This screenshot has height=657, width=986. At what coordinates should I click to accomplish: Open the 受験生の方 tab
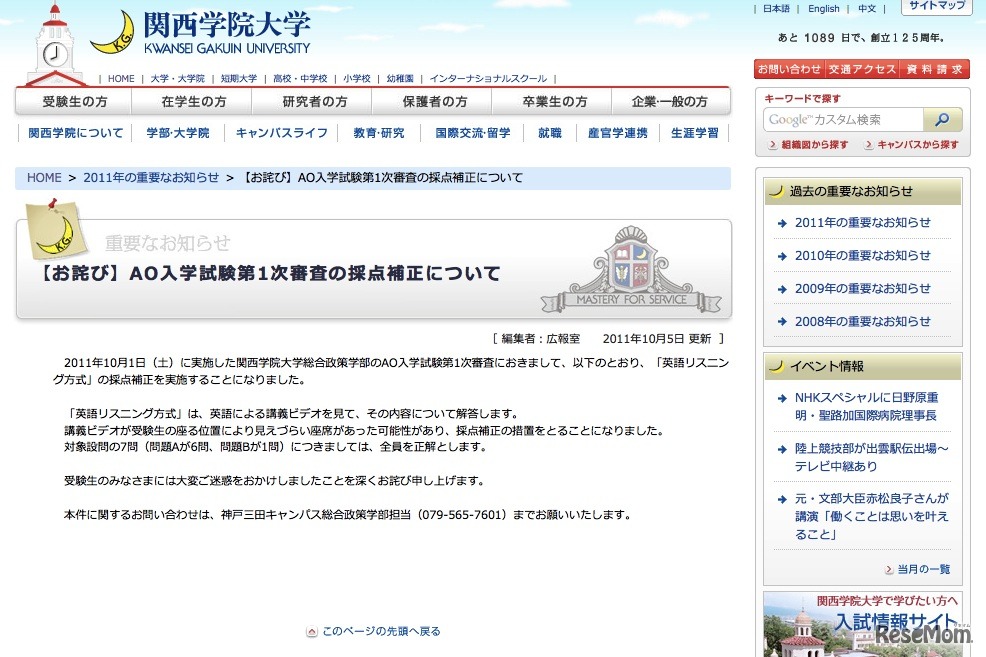74,101
